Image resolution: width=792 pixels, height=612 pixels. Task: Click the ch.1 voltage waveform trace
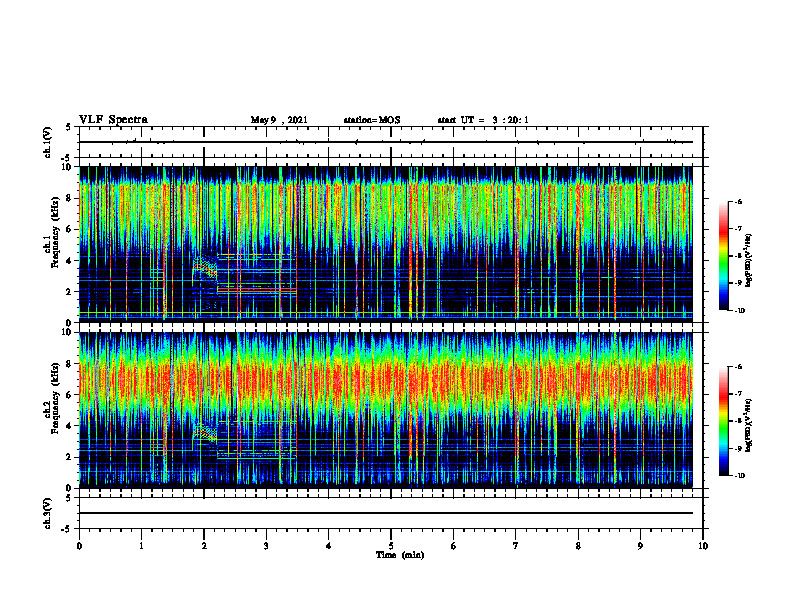point(386,142)
